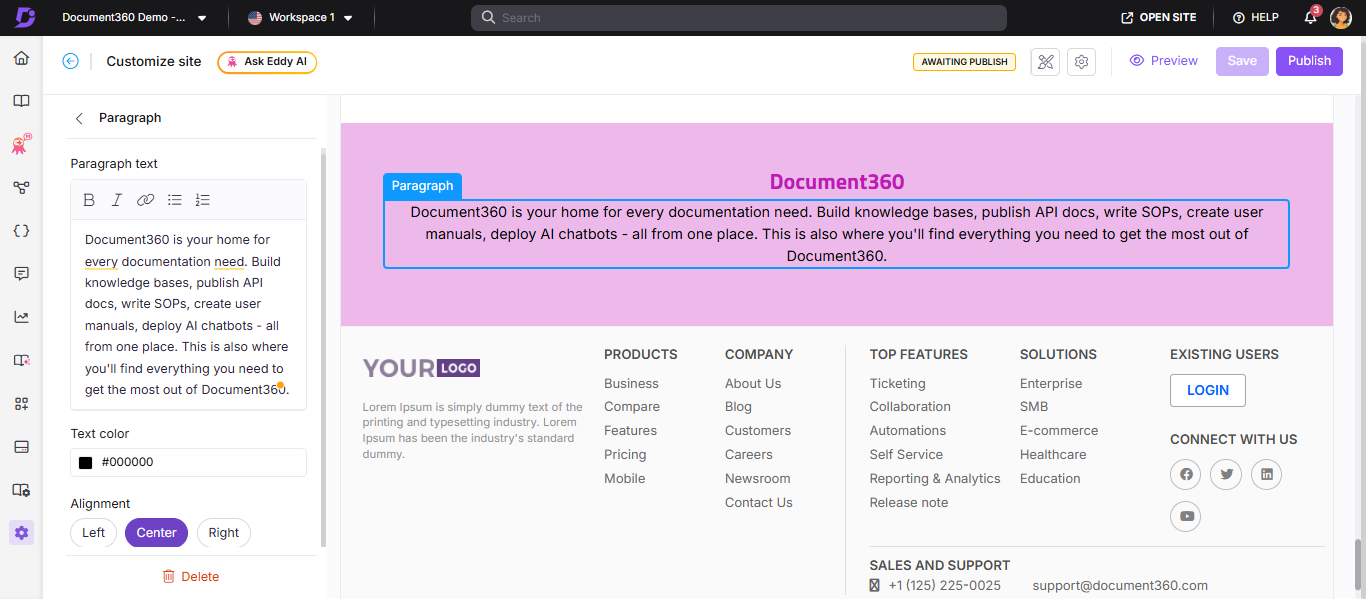Screen dimensions: 1366x599
Task: Open the design tools icon beside Awaiting Publish
Action: [1045, 62]
